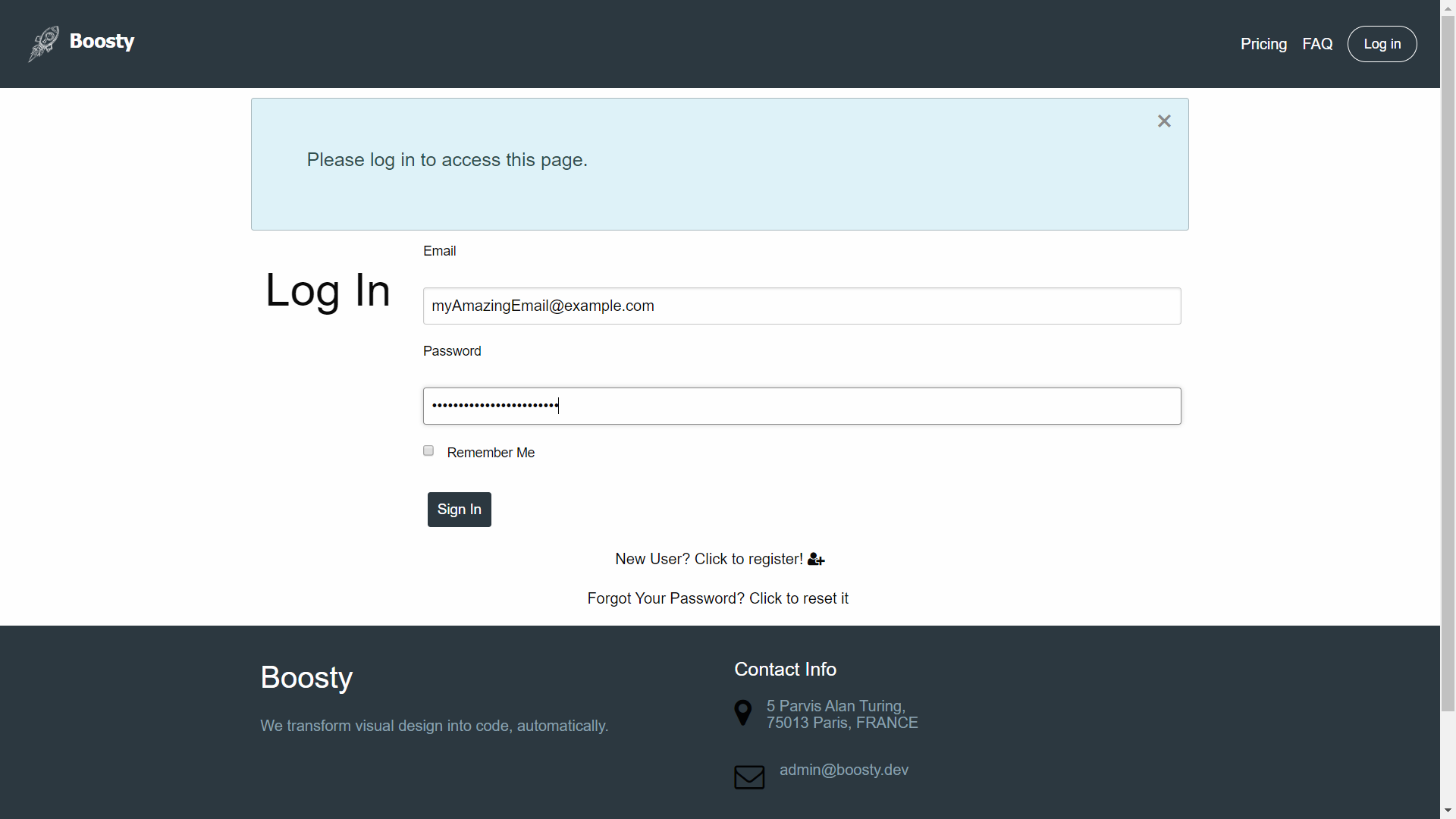Click the add-user icon beside register
This screenshot has height=819, width=1456.
816,560
